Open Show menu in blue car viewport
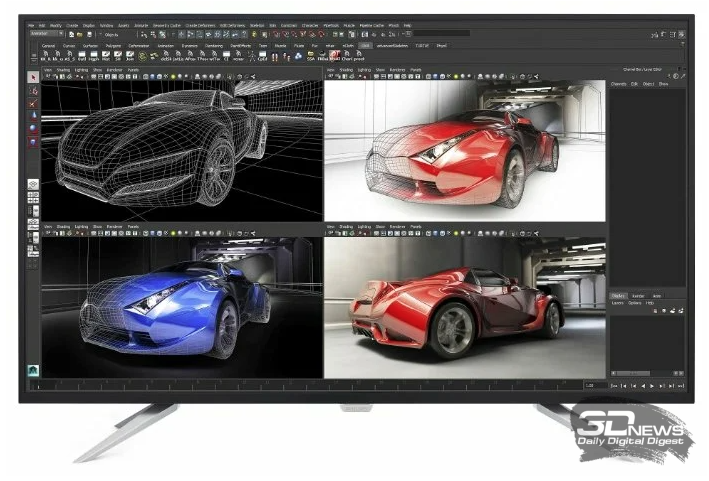This screenshot has height=481, width=709. [x=97, y=226]
